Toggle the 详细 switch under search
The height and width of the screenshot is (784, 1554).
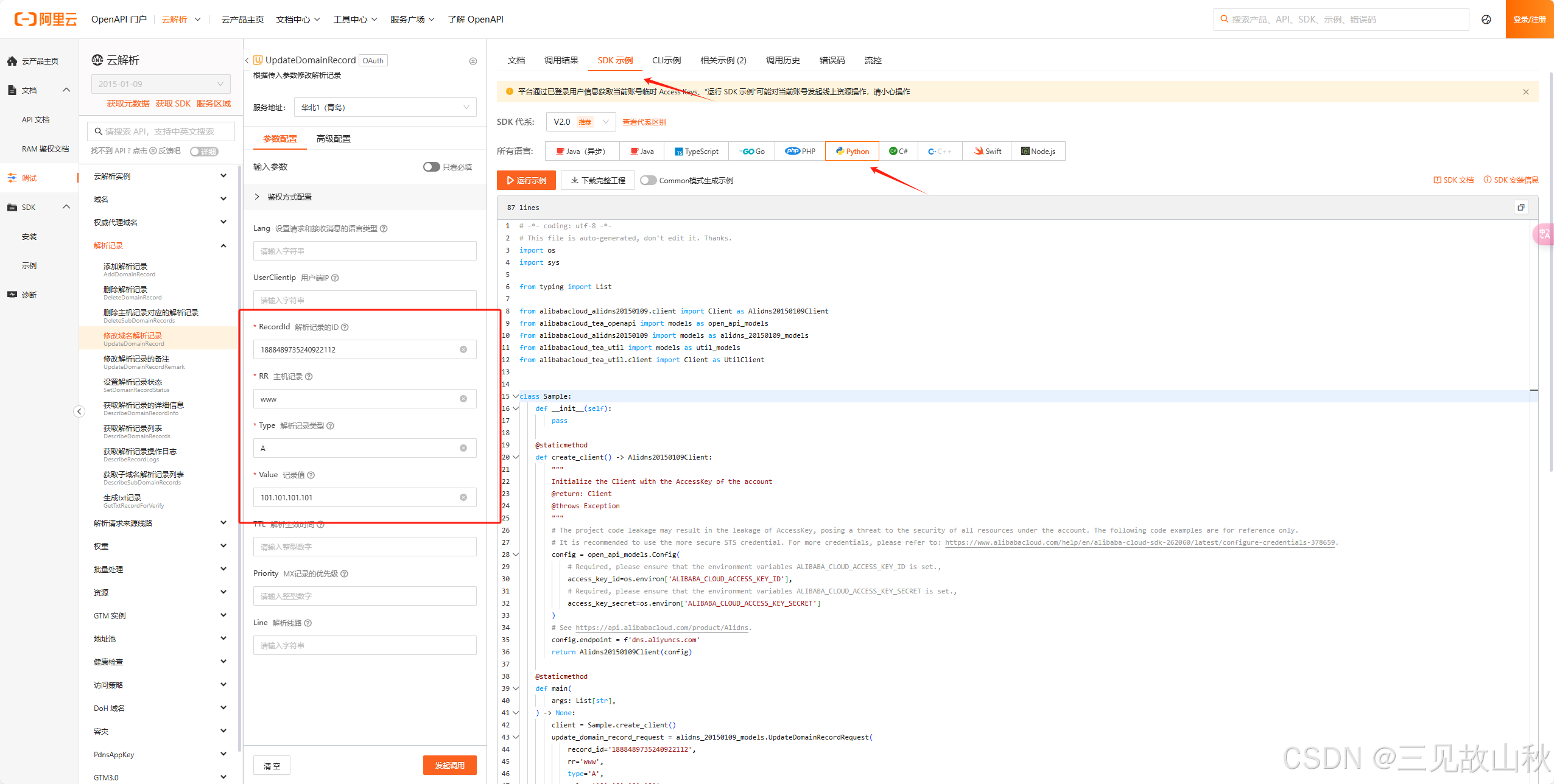[203, 152]
